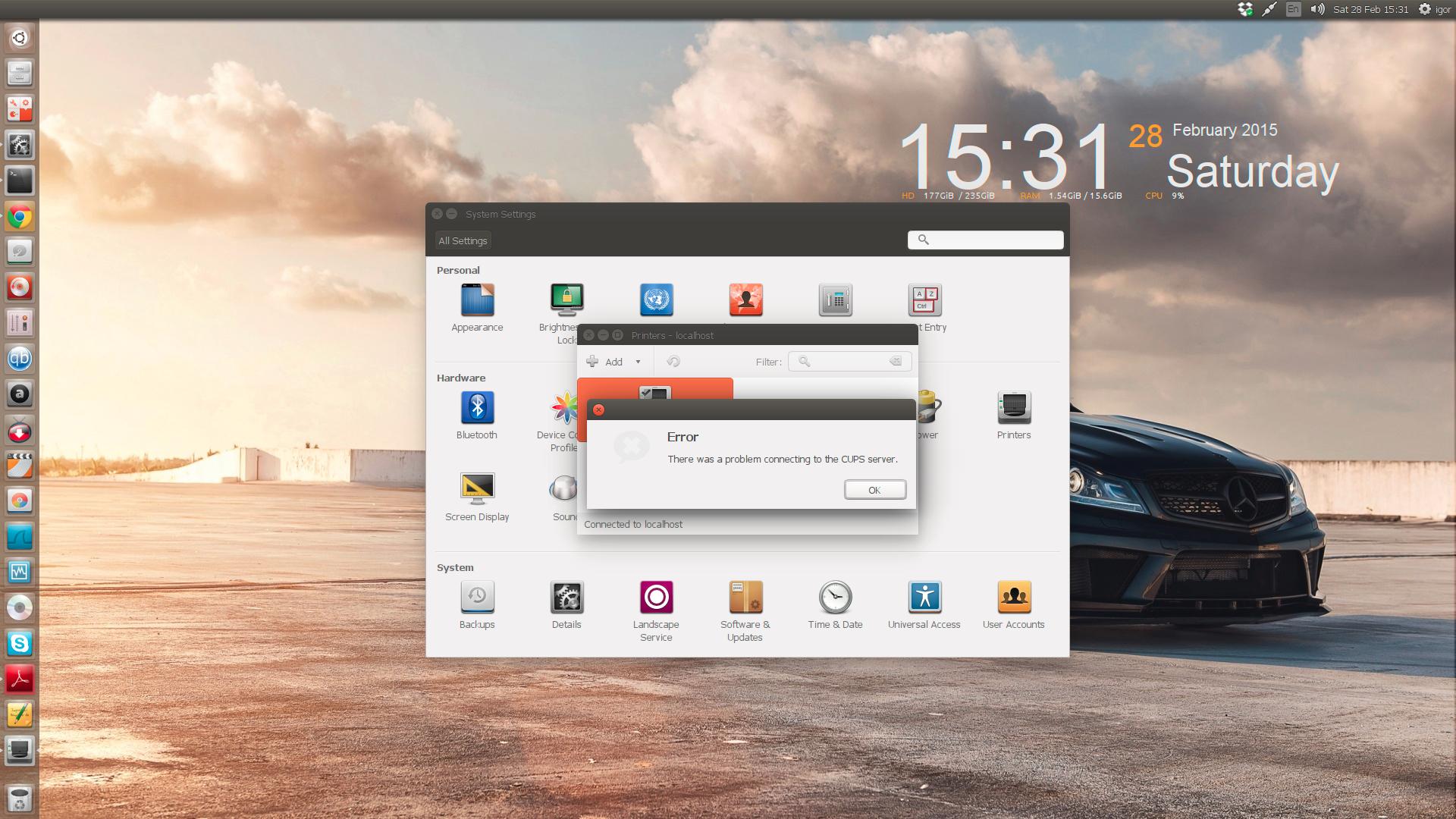Image resolution: width=1456 pixels, height=819 pixels.
Task: Open Backups settings
Action: [477, 598]
